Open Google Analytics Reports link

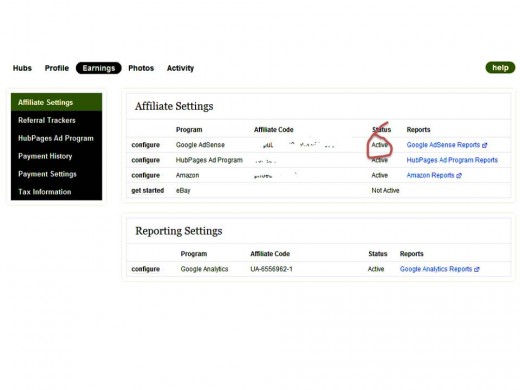click(436, 269)
